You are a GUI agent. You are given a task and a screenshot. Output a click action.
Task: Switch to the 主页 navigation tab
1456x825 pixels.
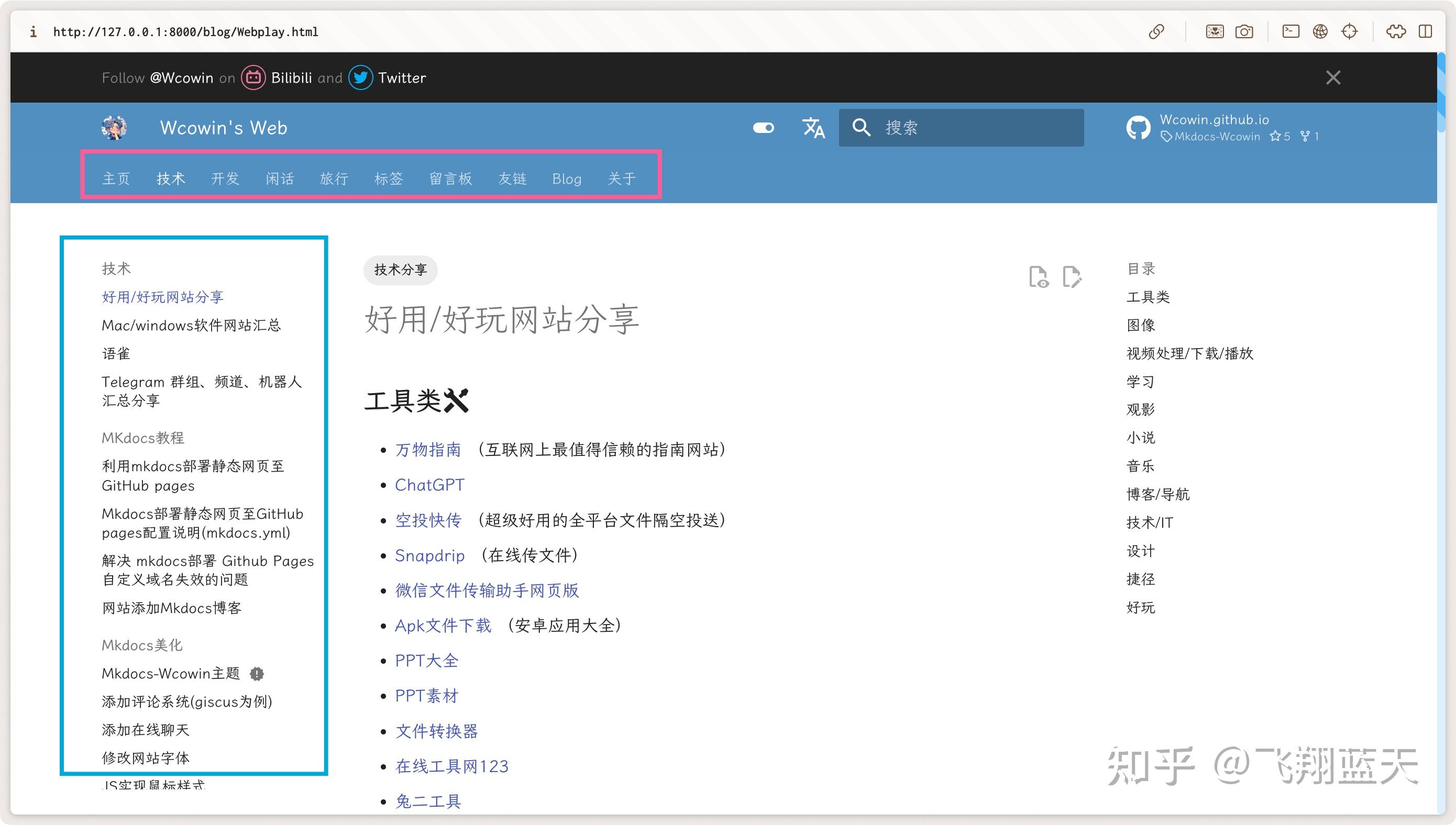tap(116, 179)
